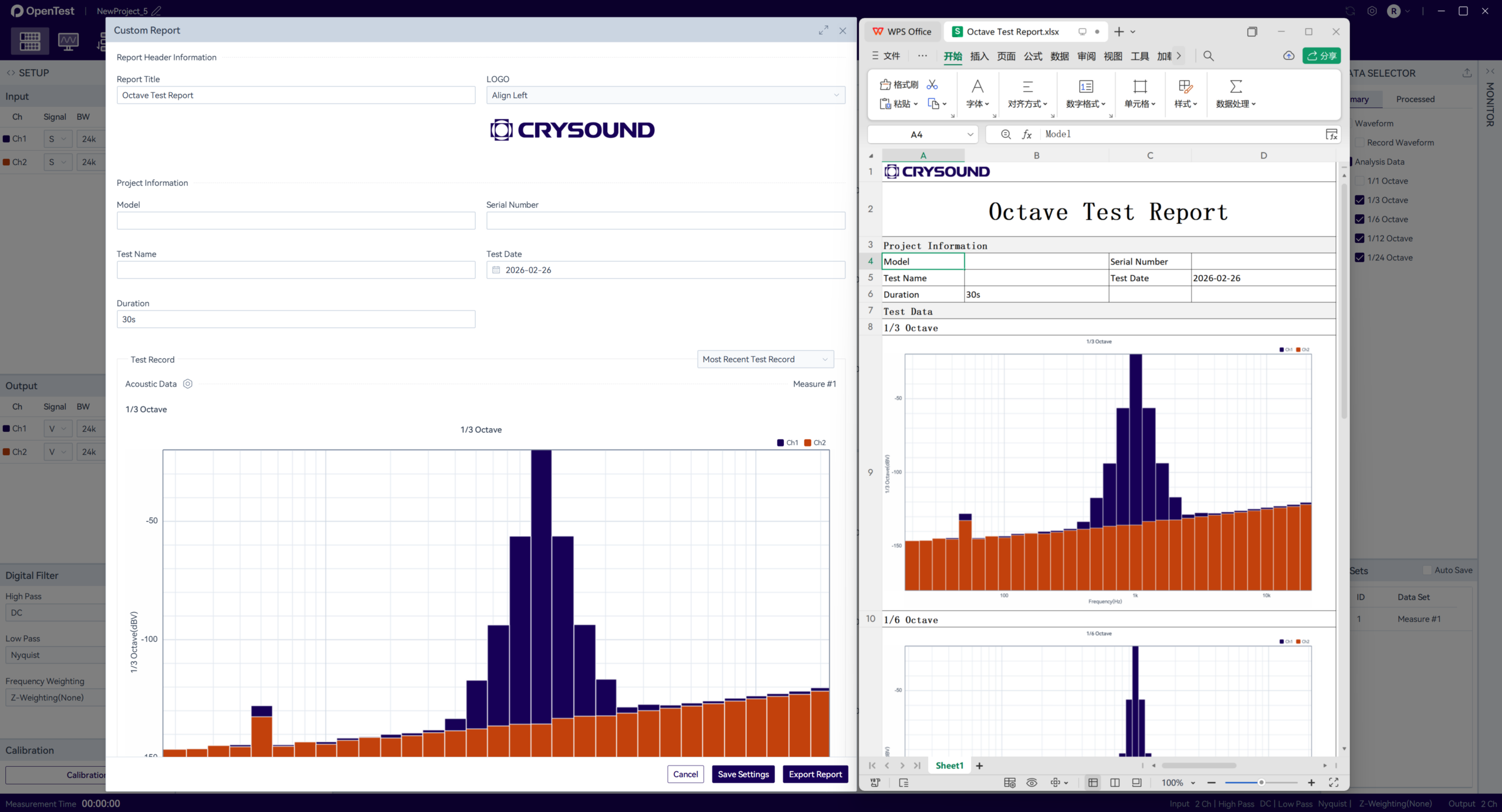The width and height of the screenshot is (1502, 812).
Task: Click the WPS search magnifier icon
Action: (1208, 56)
